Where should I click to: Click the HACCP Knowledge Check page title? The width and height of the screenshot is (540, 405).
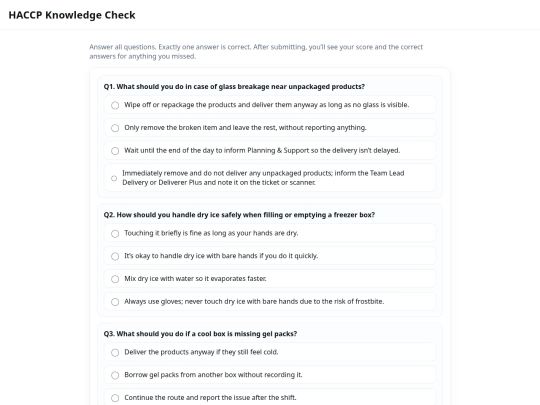[x=72, y=15]
